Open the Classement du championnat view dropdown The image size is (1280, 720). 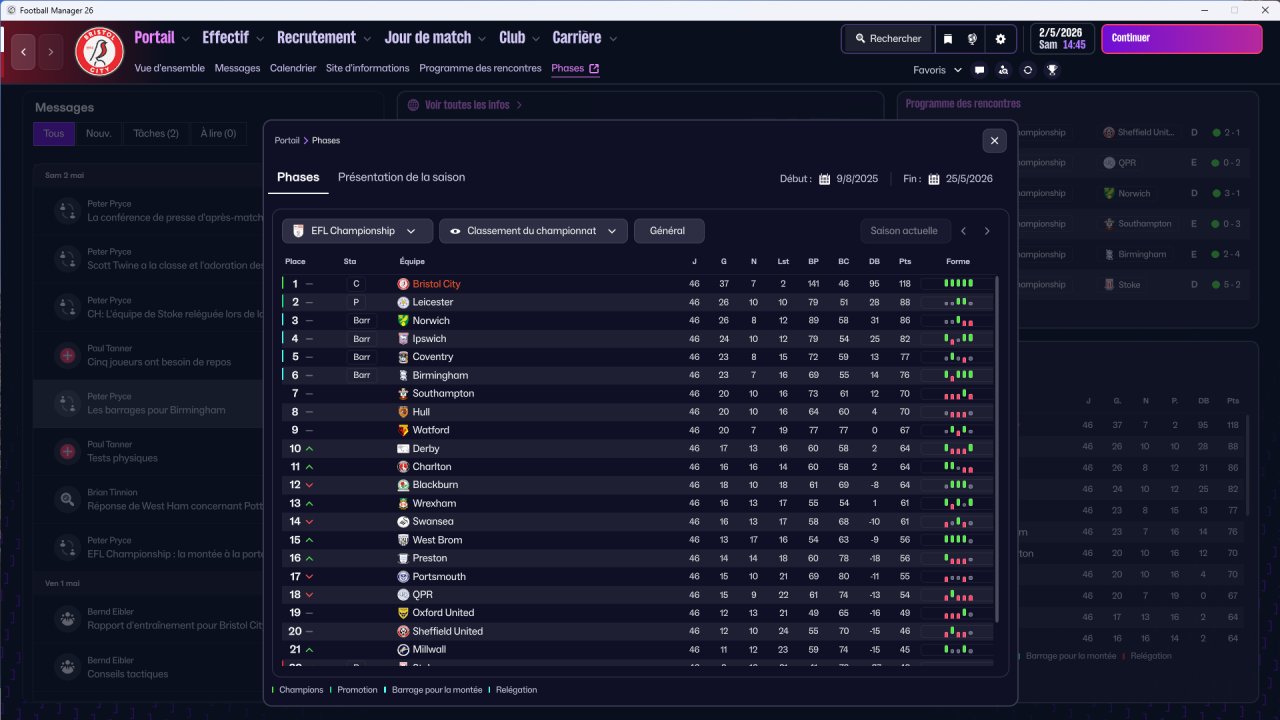(x=533, y=231)
